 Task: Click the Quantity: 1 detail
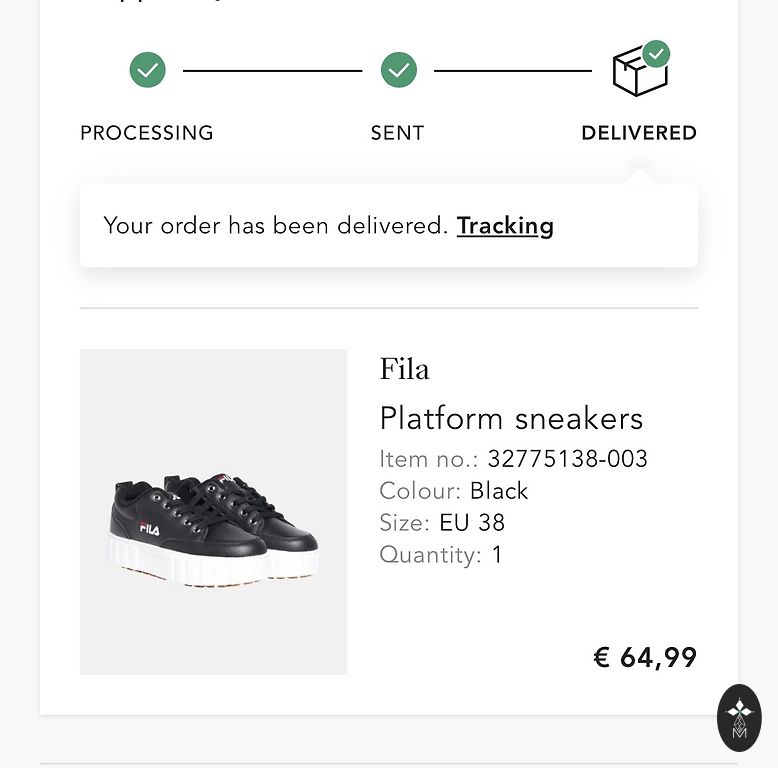441,555
